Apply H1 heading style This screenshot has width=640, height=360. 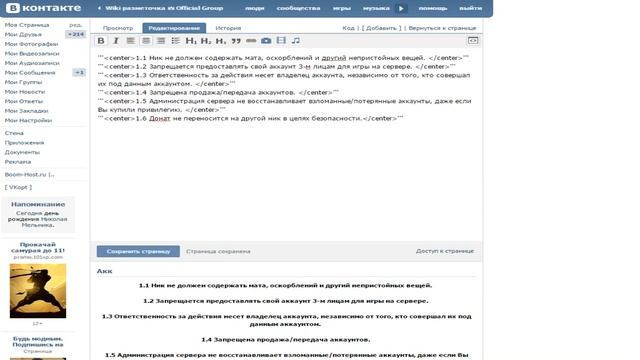coord(191,40)
